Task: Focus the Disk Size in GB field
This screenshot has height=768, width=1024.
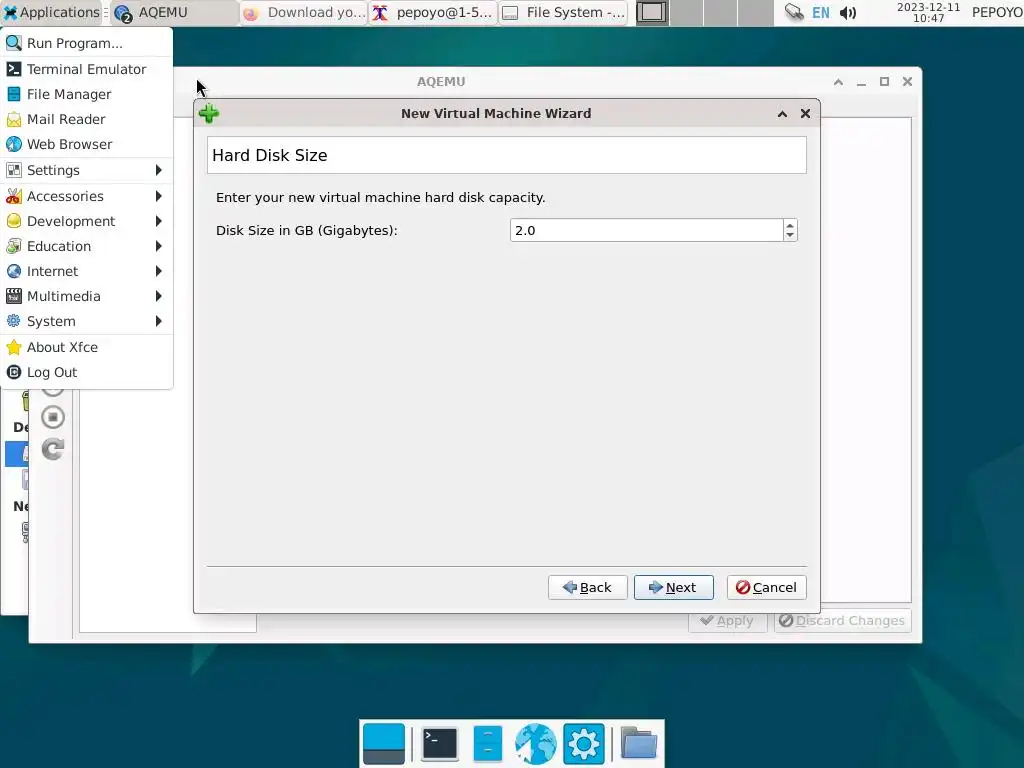Action: [x=647, y=230]
